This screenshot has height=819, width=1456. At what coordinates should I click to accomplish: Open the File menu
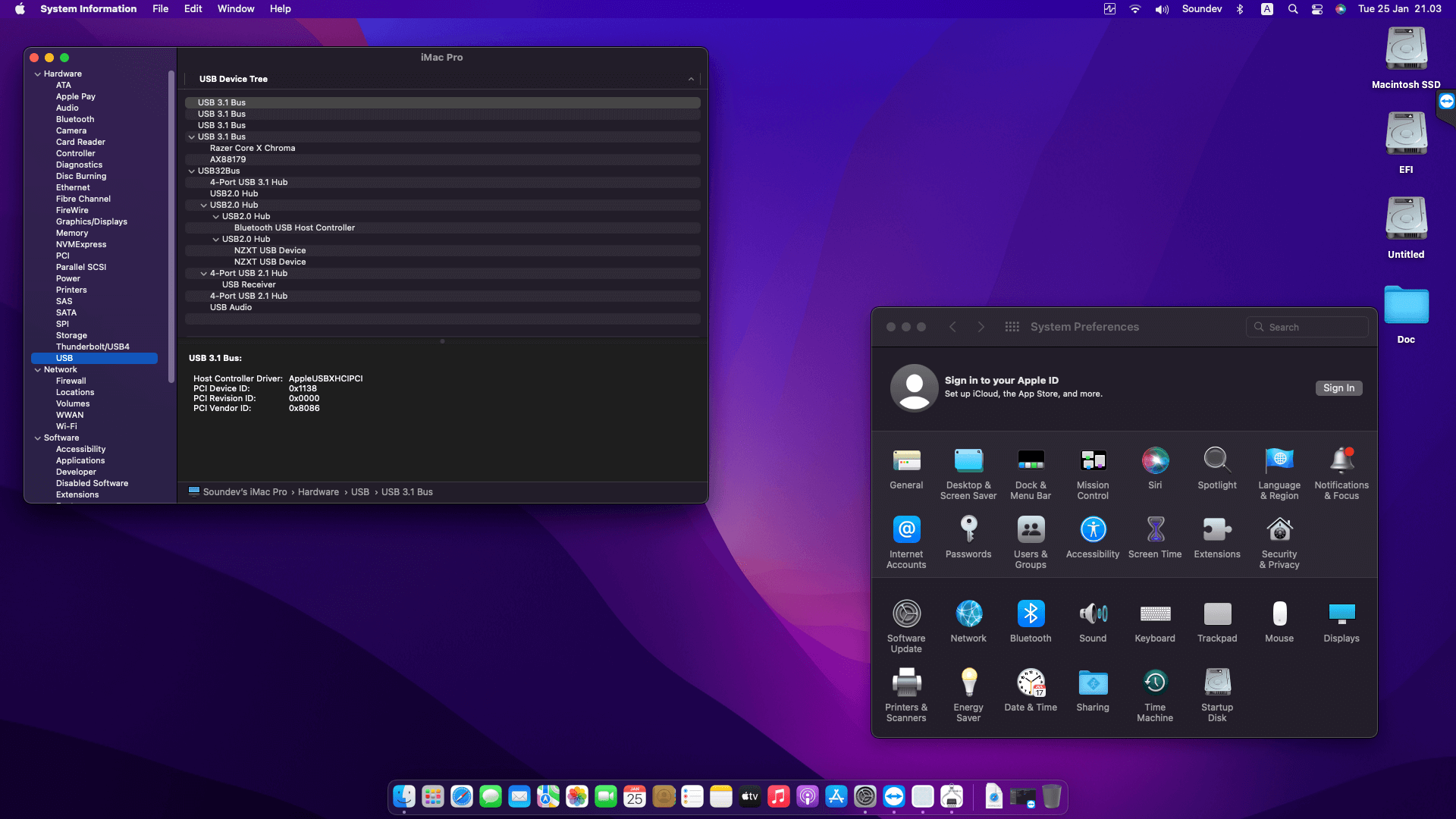click(160, 9)
